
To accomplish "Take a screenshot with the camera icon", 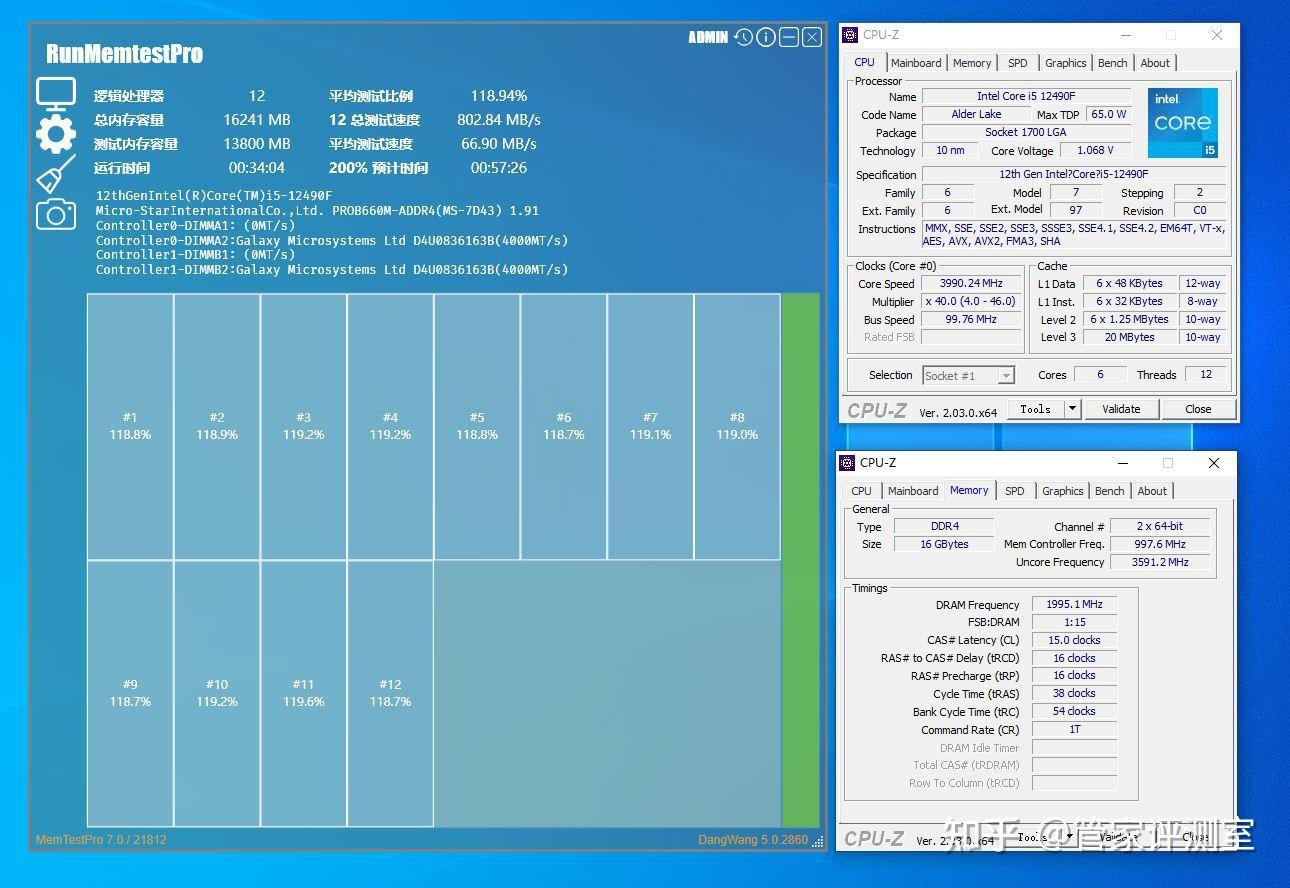I will click(56, 214).
